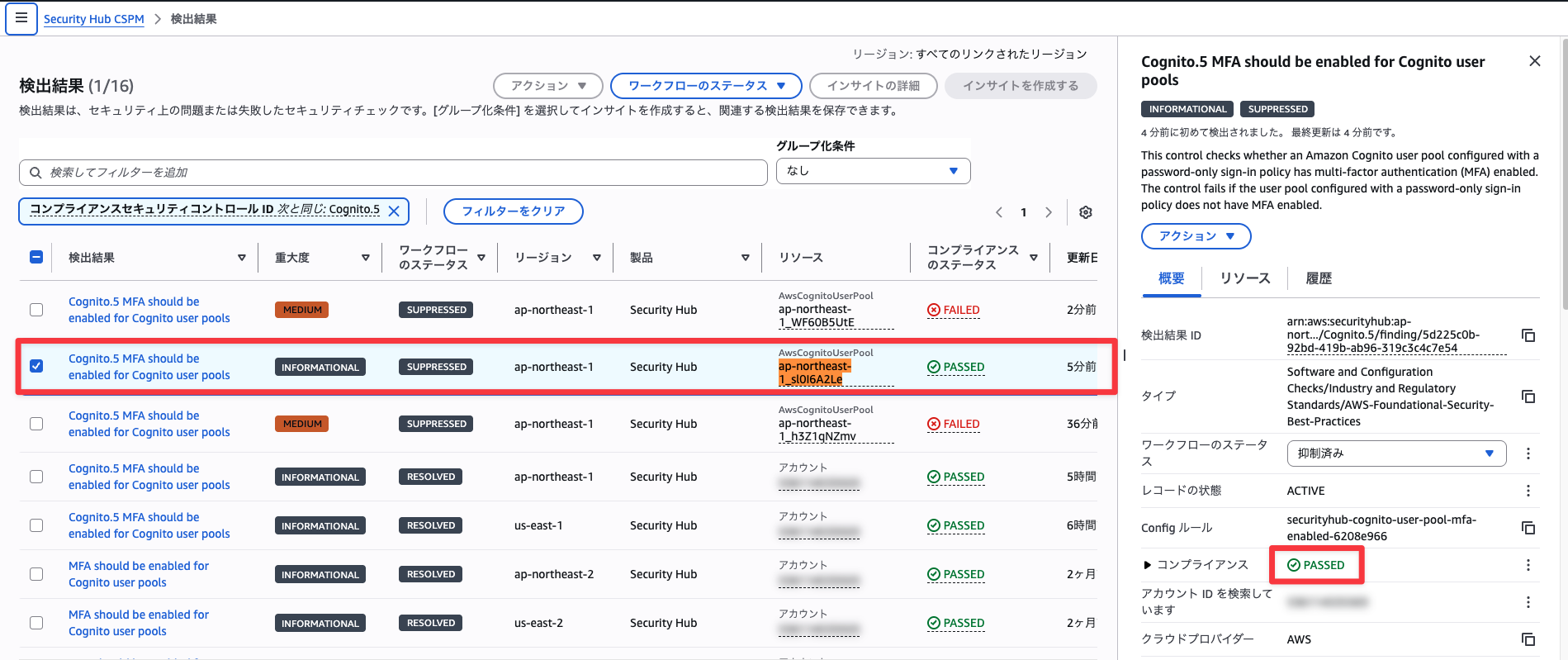Sort by 重大度 column arrow
1568x660 pixels.
coord(366,258)
